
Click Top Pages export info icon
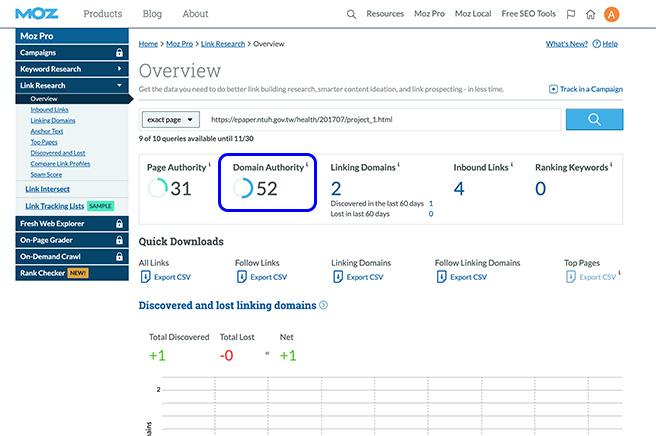point(620,273)
